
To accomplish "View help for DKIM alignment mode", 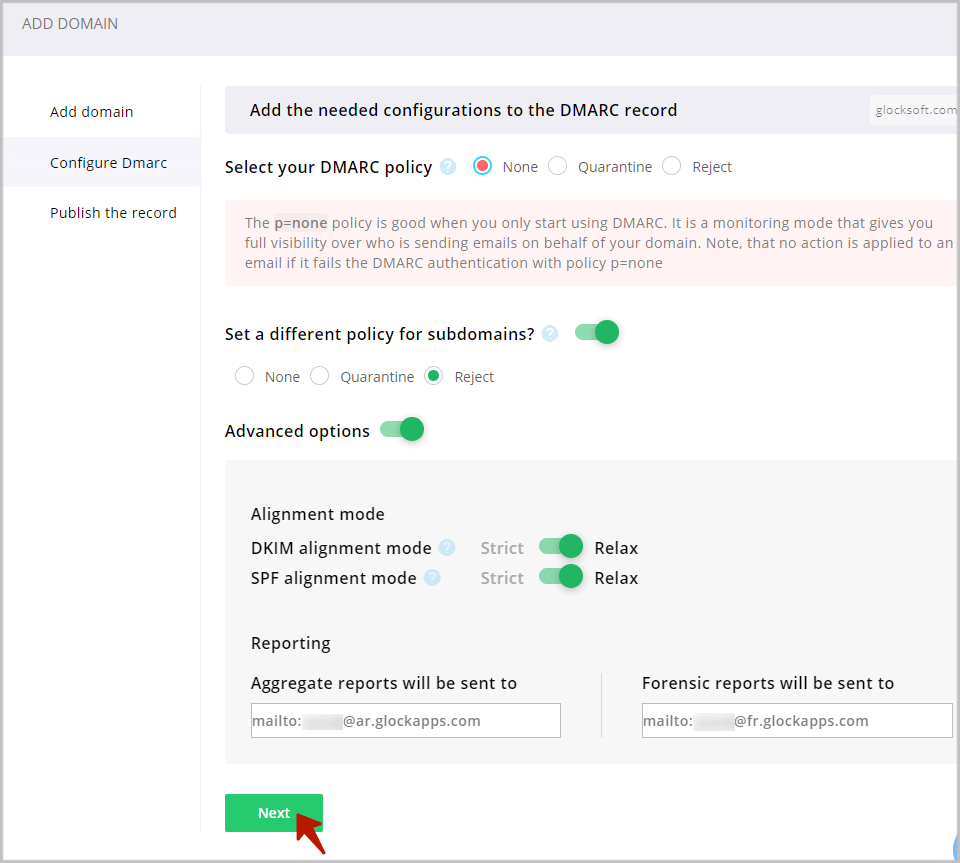I will tap(446, 547).
